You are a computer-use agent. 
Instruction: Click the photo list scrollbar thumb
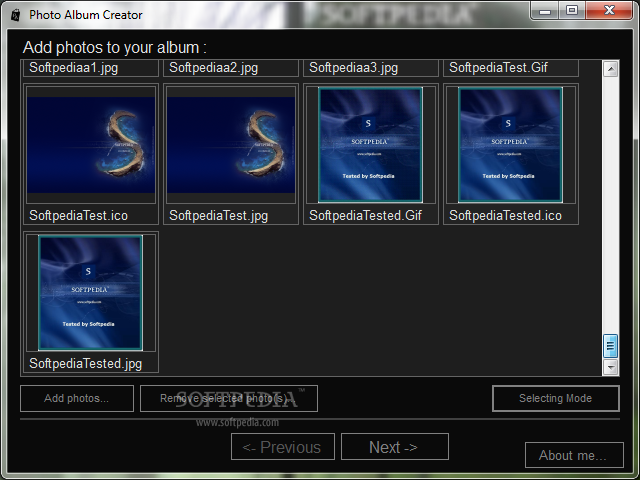click(611, 346)
